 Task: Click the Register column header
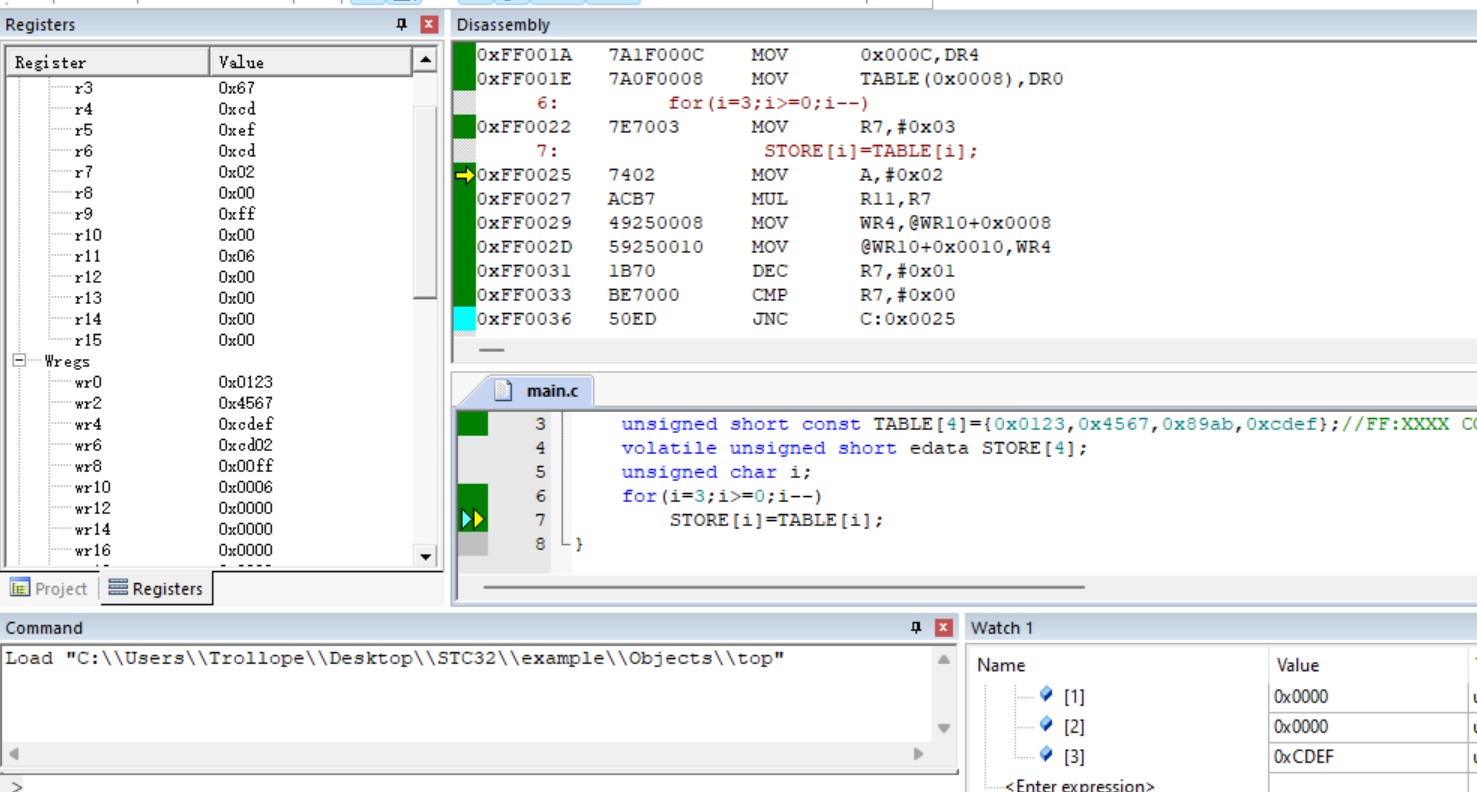(108, 62)
